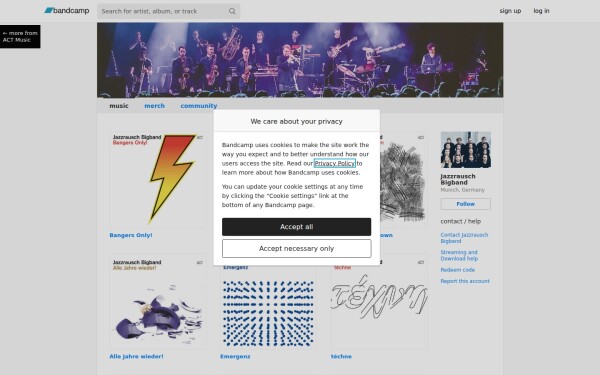The width and height of the screenshot is (600, 375).
Task: Follow Jazzrausch Bigband
Action: 465,204
